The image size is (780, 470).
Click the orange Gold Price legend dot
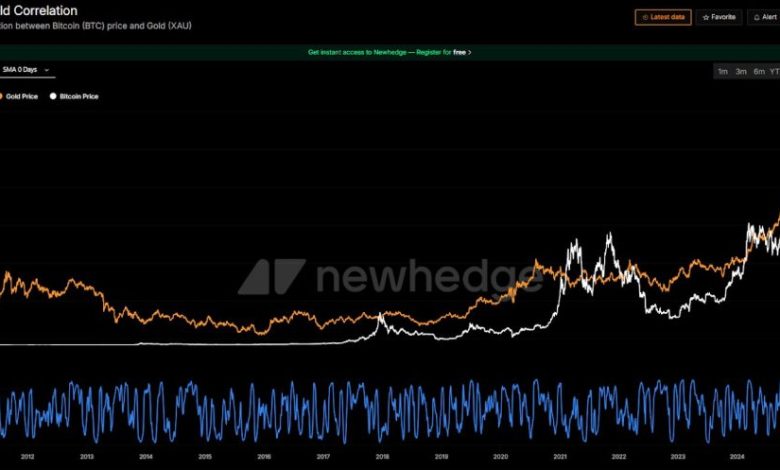(1, 97)
